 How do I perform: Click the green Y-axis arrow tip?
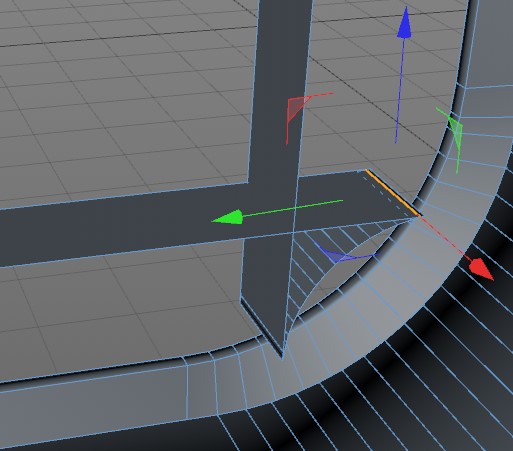228,217
